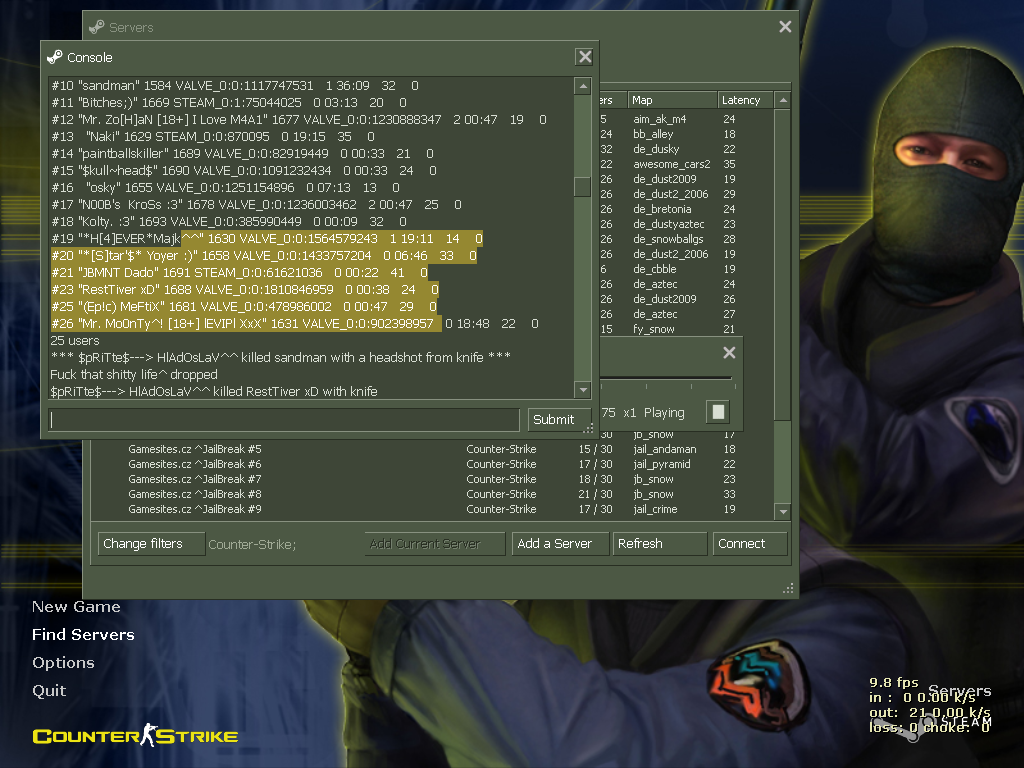Image resolution: width=1024 pixels, height=768 pixels.
Task: Open Find Servers from main menu
Action: (x=84, y=635)
